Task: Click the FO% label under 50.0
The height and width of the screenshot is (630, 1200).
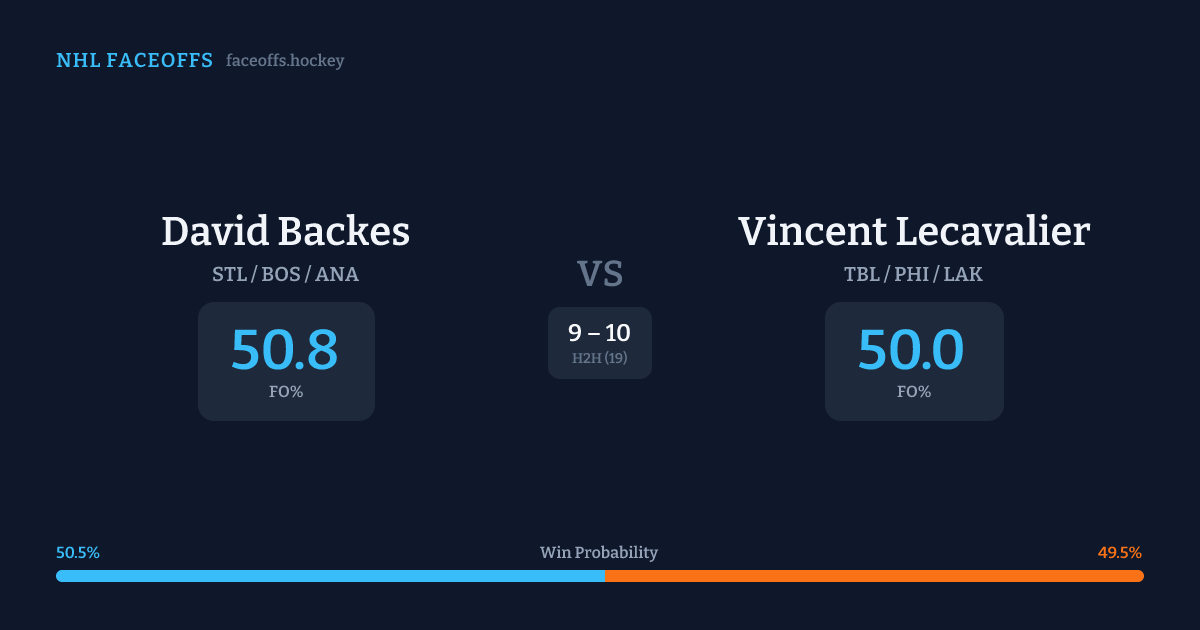Action: pos(914,392)
